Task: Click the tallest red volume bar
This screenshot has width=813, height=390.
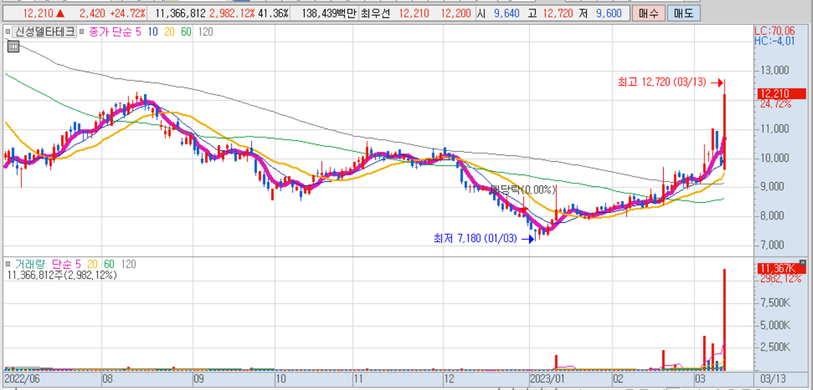Action: click(x=724, y=319)
